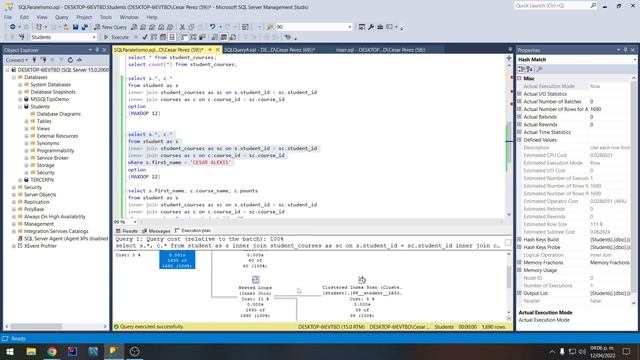Click the taskbar clock and date

point(602,351)
